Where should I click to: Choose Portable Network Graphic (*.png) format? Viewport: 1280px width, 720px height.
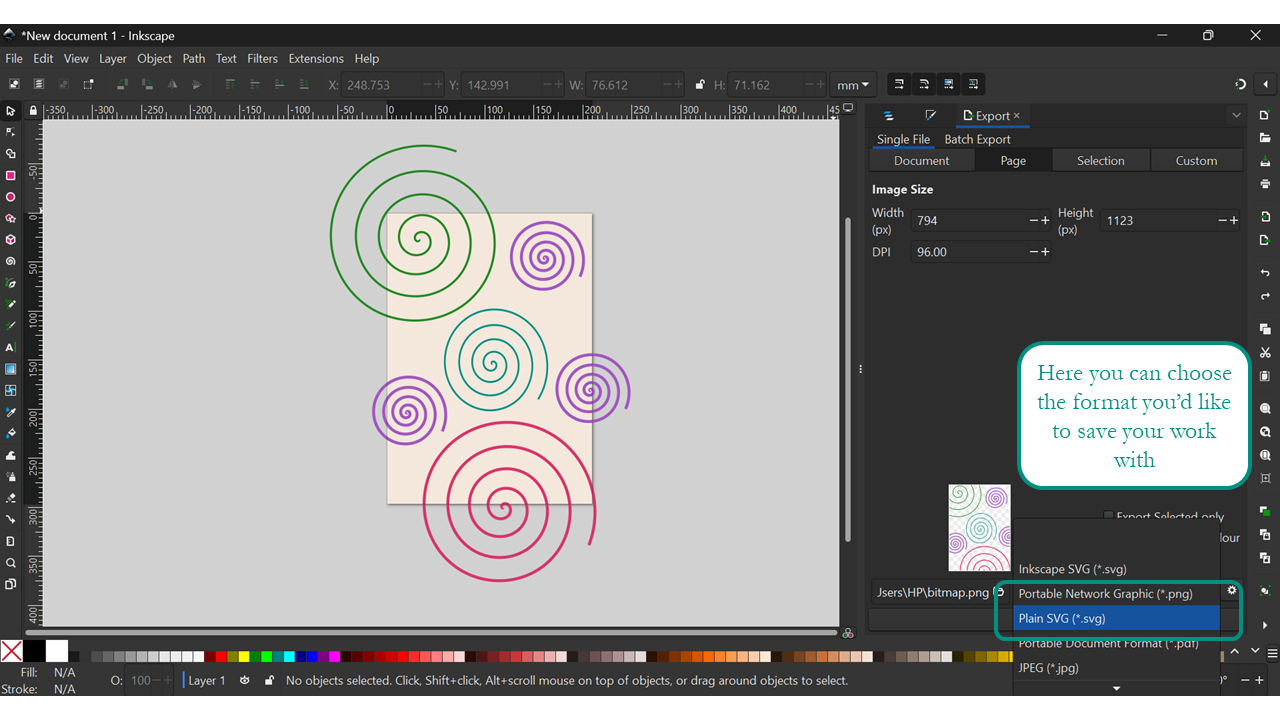1117,594
